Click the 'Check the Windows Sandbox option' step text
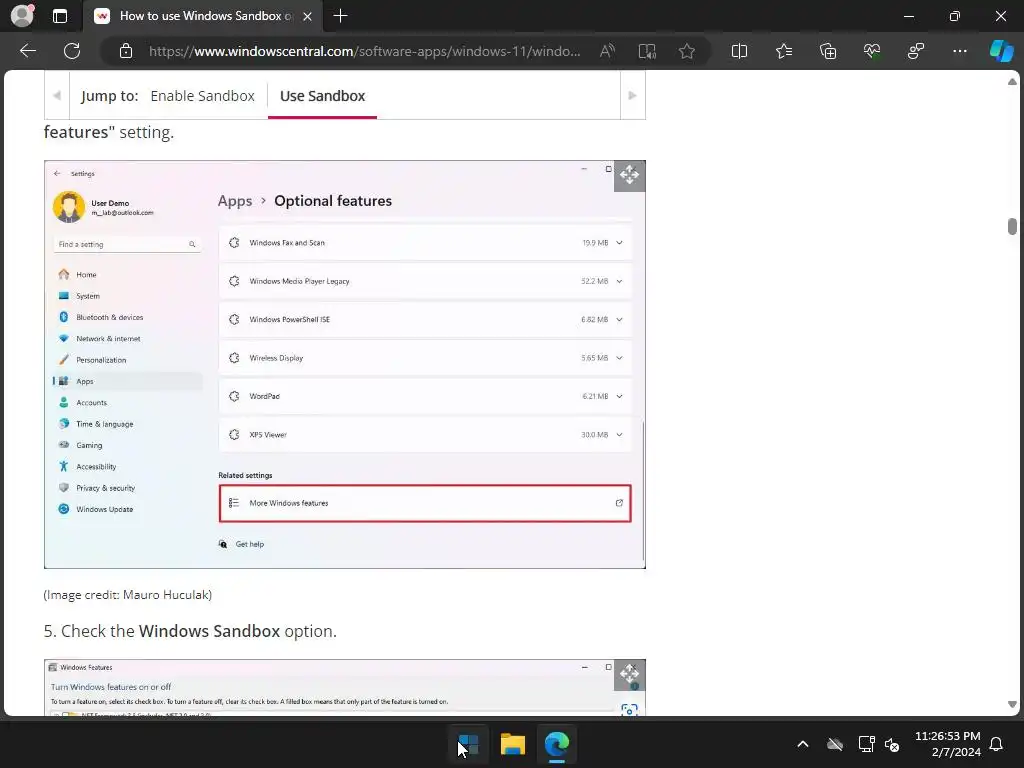The width and height of the screenshot is (1024, 768). (x=190, y=631)
